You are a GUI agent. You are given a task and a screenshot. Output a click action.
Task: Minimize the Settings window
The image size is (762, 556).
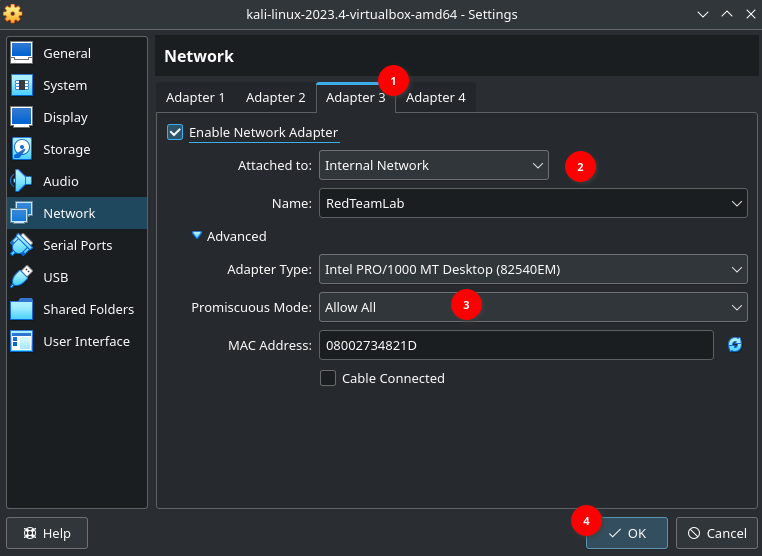703,14
